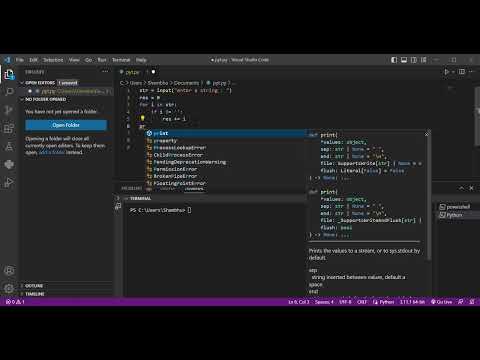This screenshot has width=480, height=360.
Task: Run the Python file with play button
Action: point(446,72)
